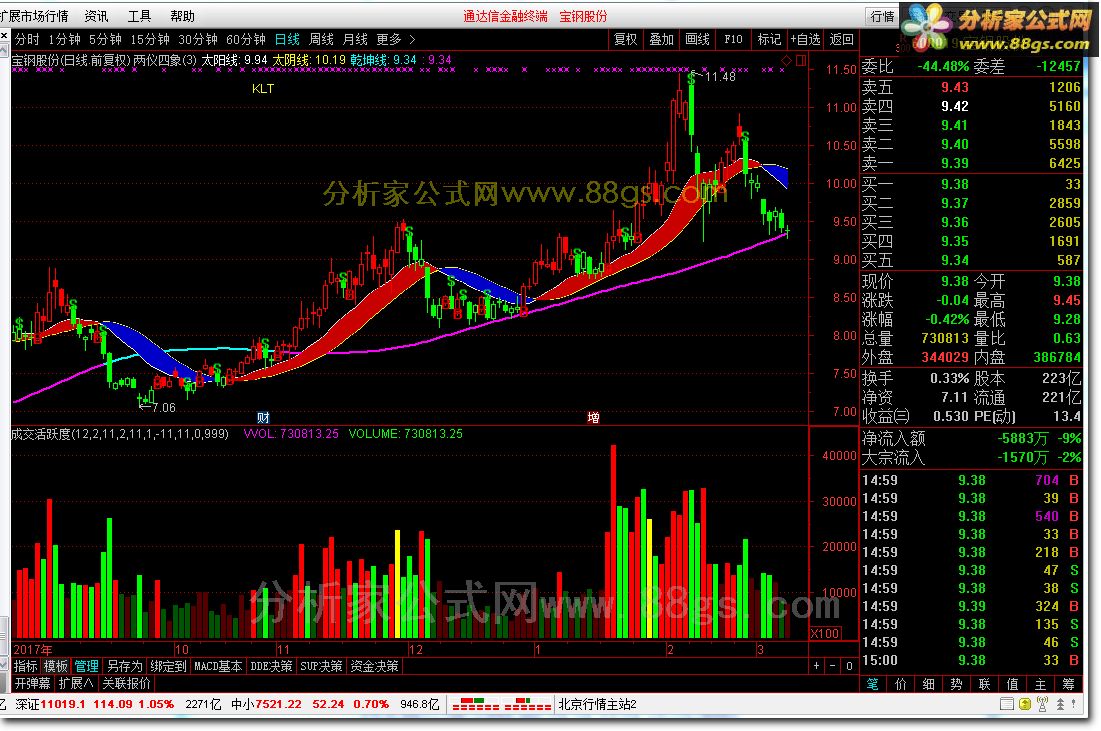1101x731 pixels.
Task: Select DDE决策 template
Action: [271, 666]
